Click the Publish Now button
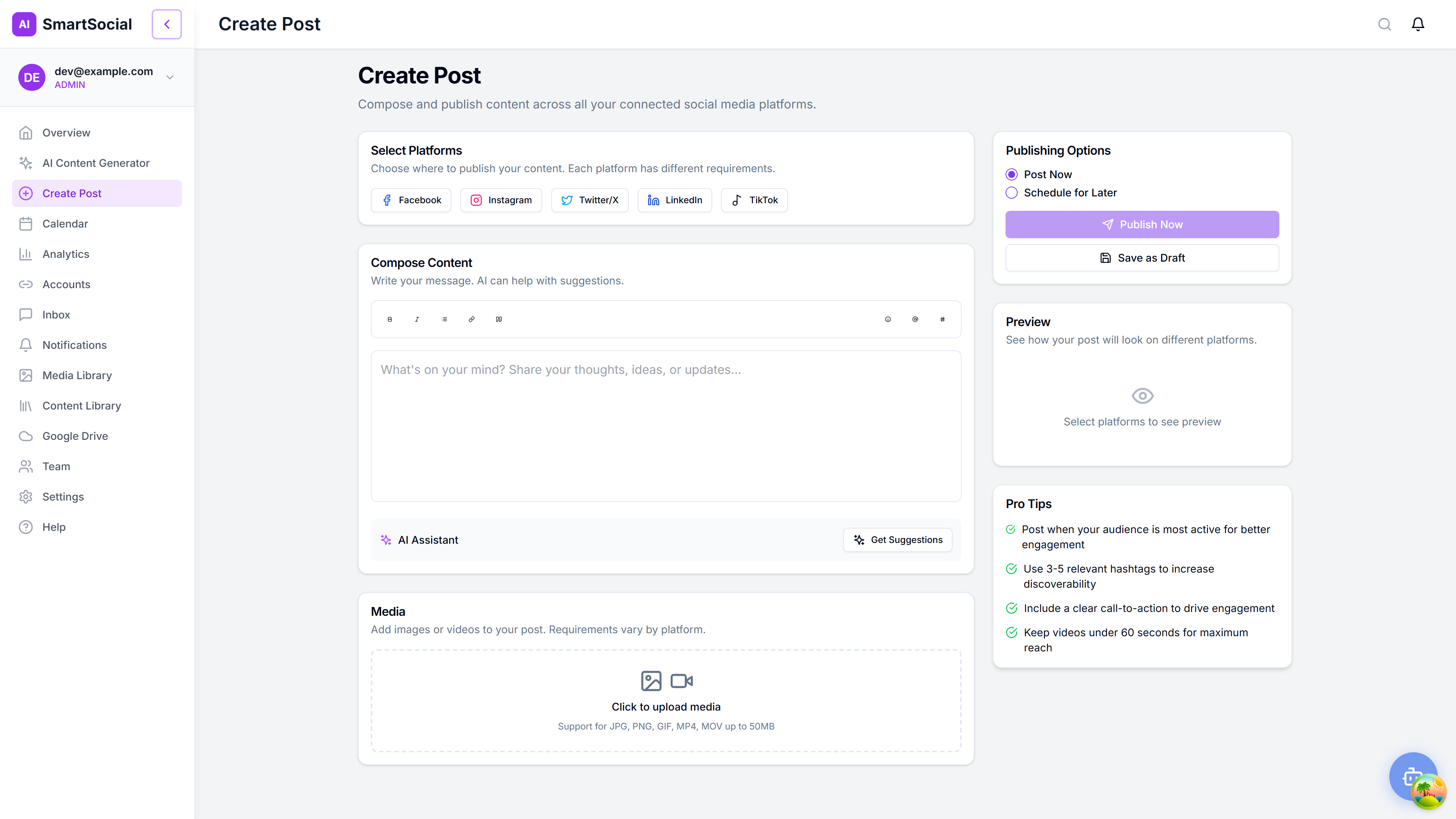1456x819 pixels. (x=1142, y=224)
